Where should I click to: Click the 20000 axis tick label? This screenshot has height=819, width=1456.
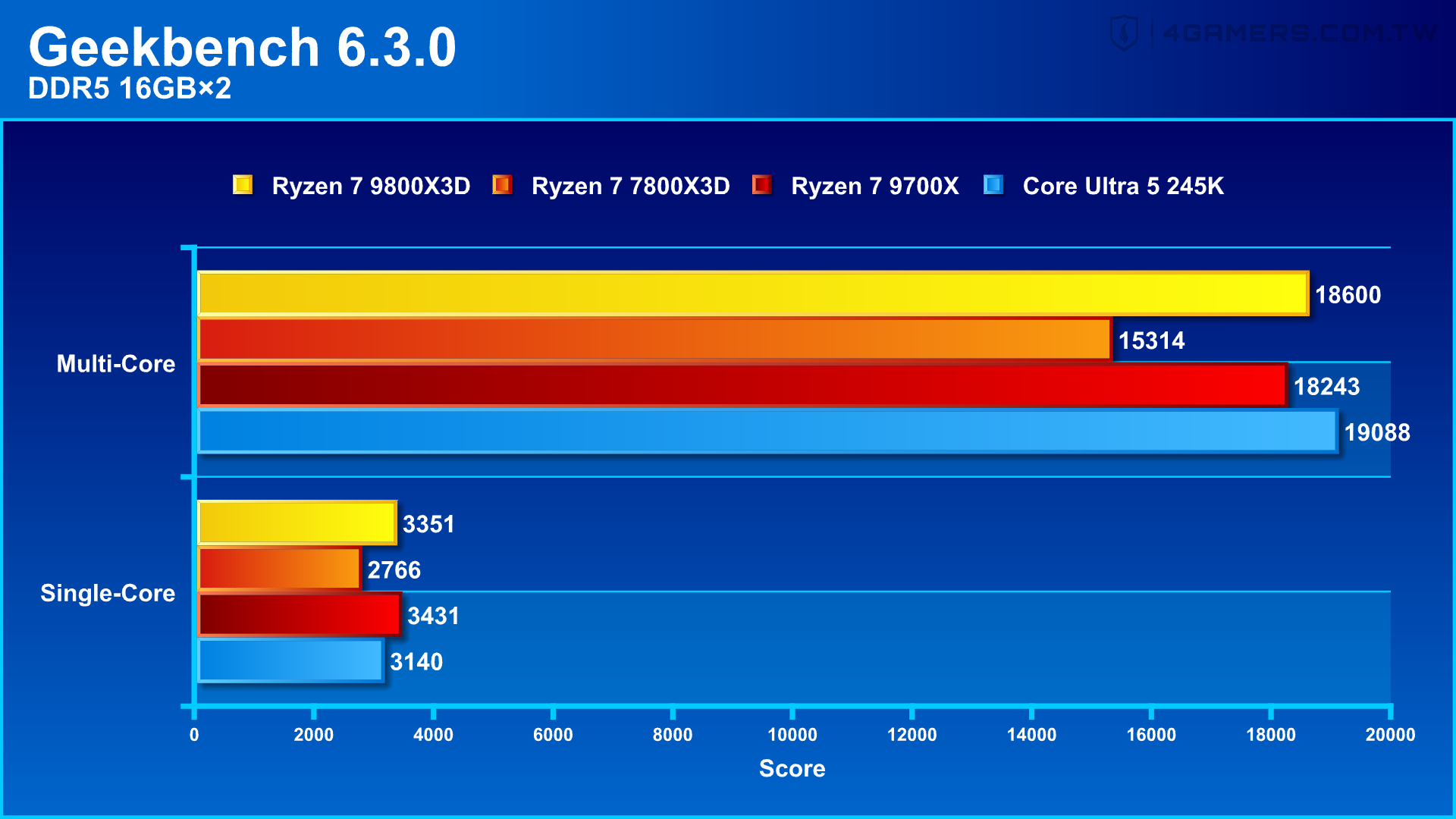1391,735
